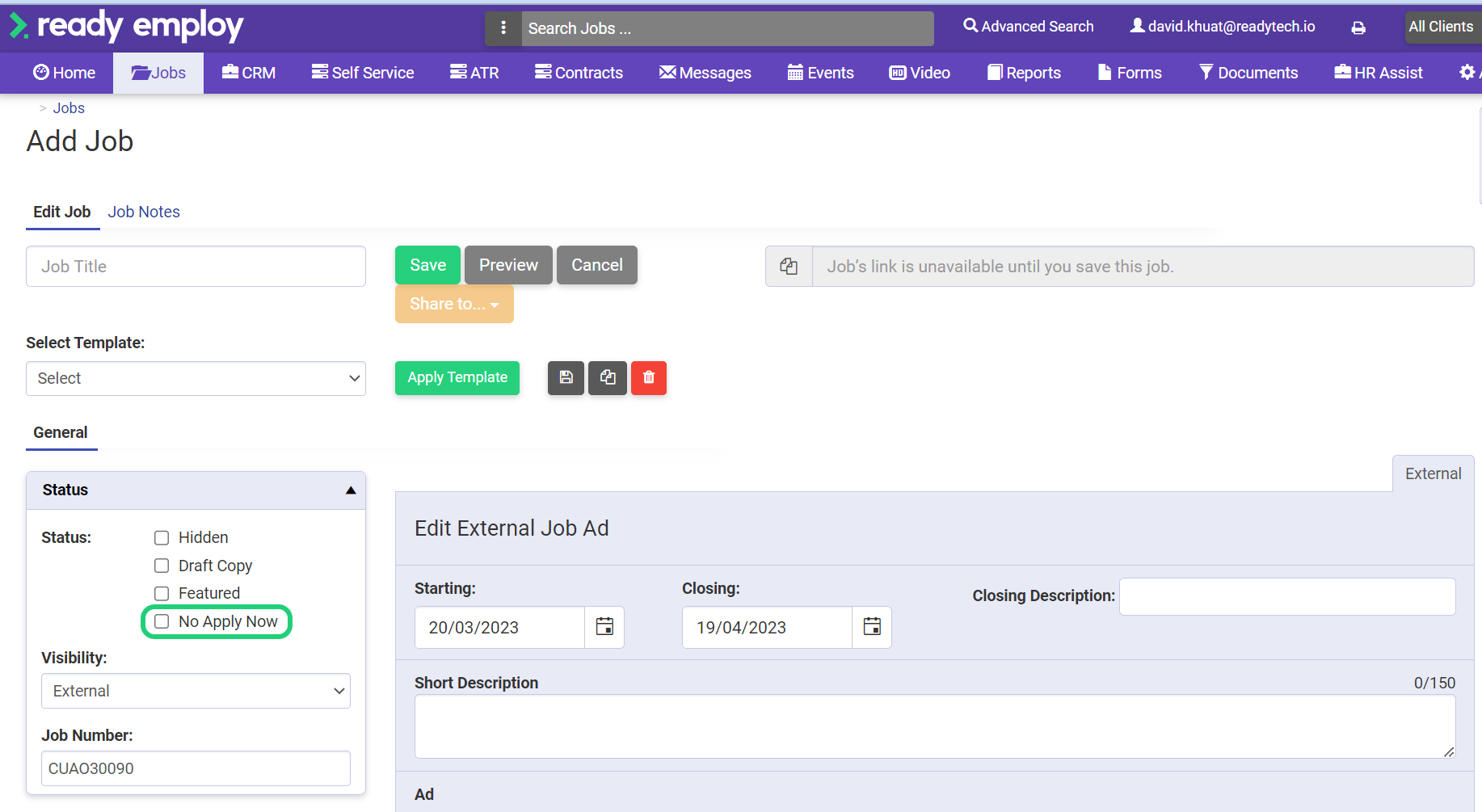Open the Select Template dropdown

point(196,379)
